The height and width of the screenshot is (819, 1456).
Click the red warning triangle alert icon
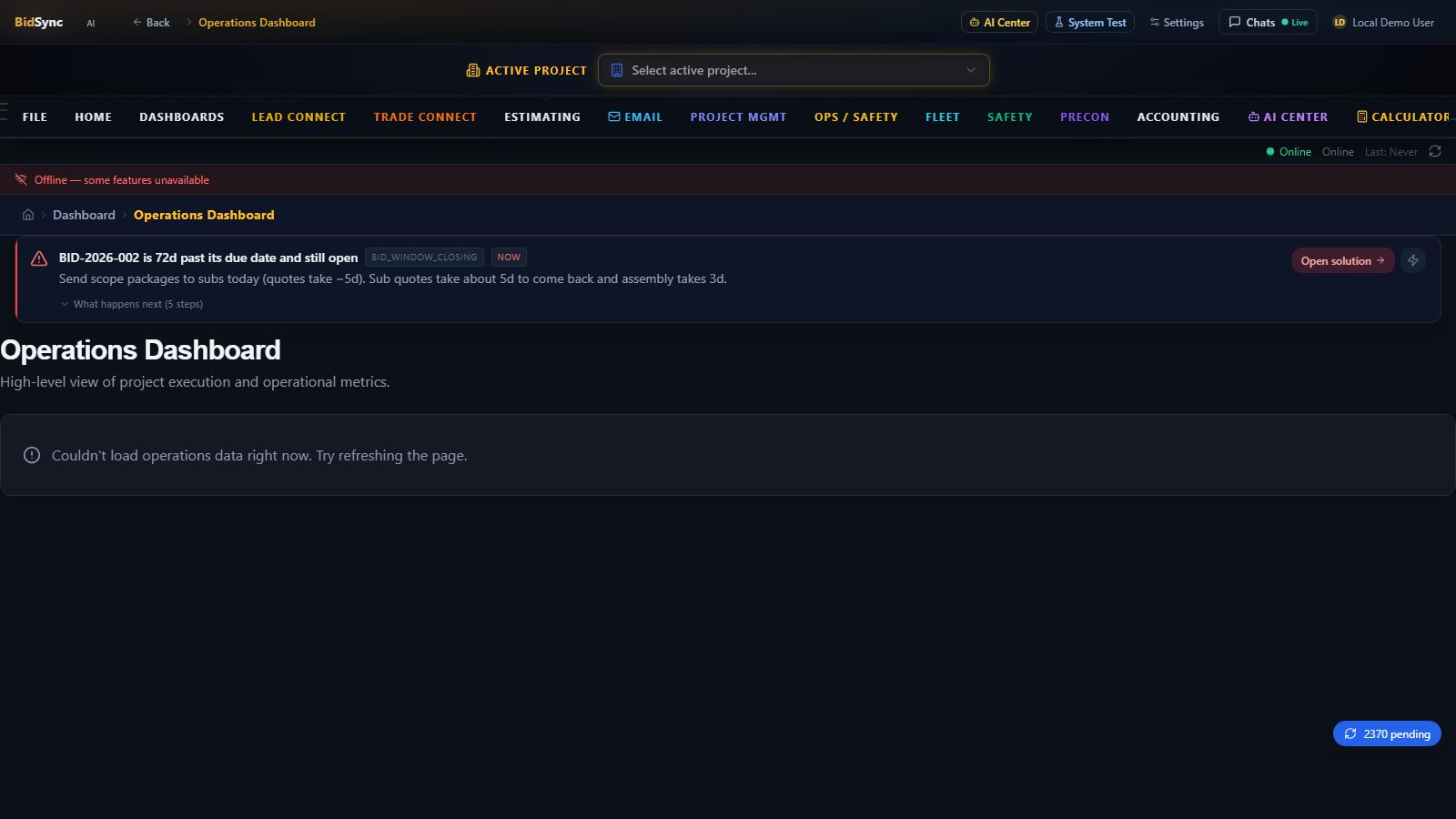pyautogui.click(x=39, y=258)
